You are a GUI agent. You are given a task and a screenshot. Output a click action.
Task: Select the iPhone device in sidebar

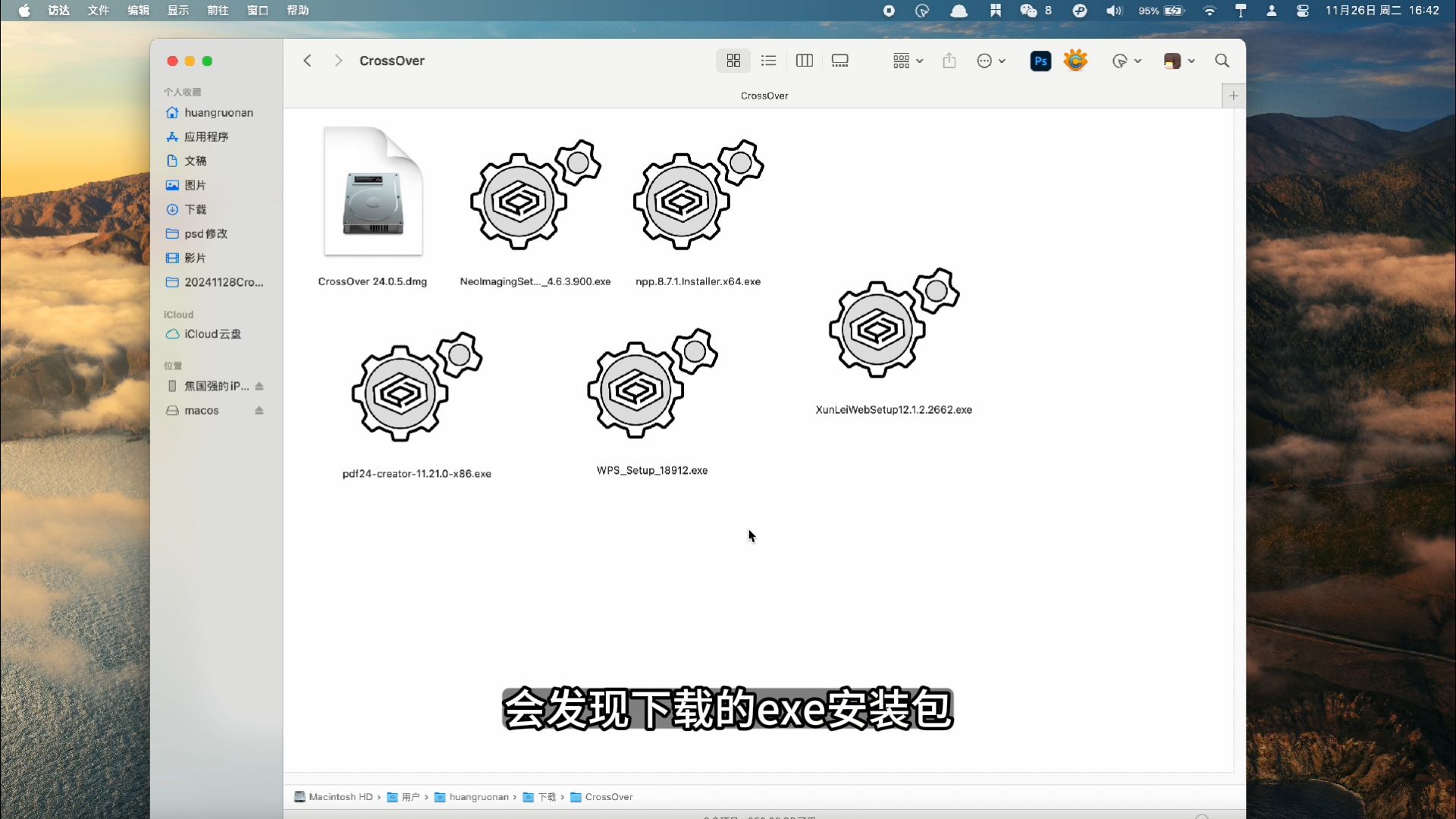(208, 386)
